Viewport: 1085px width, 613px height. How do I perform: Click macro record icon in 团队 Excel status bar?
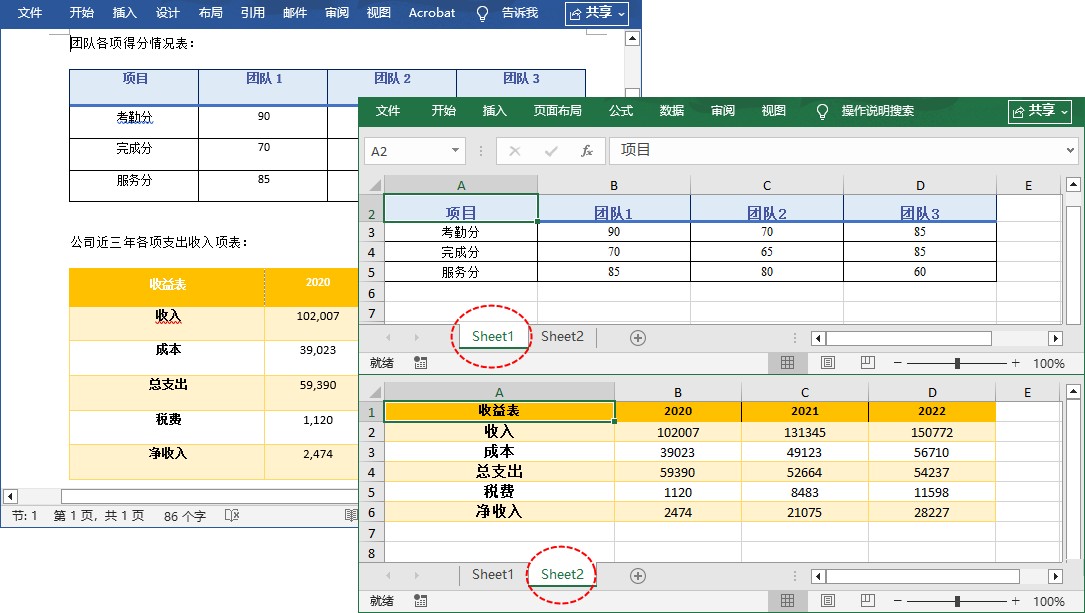[420, 363]
